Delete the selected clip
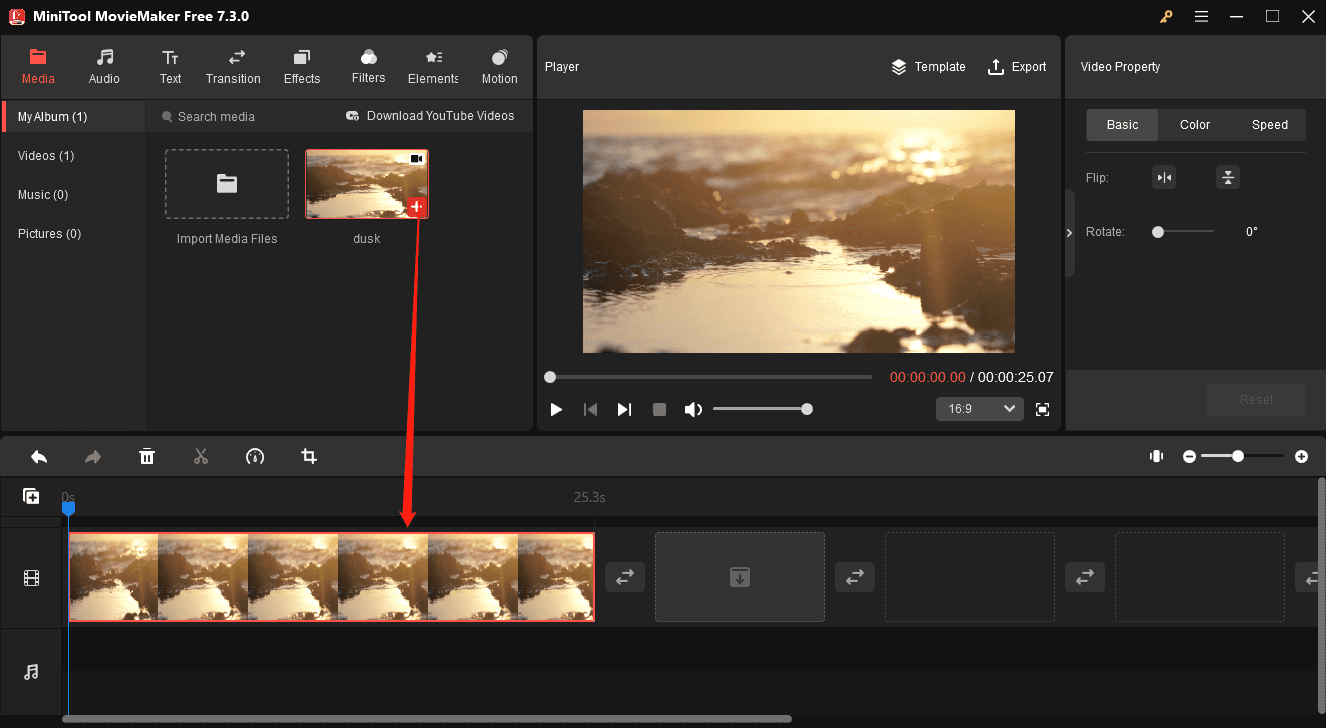Image resolution: width=1326 pixels, height=728 pixels. [x=147, y=456]
